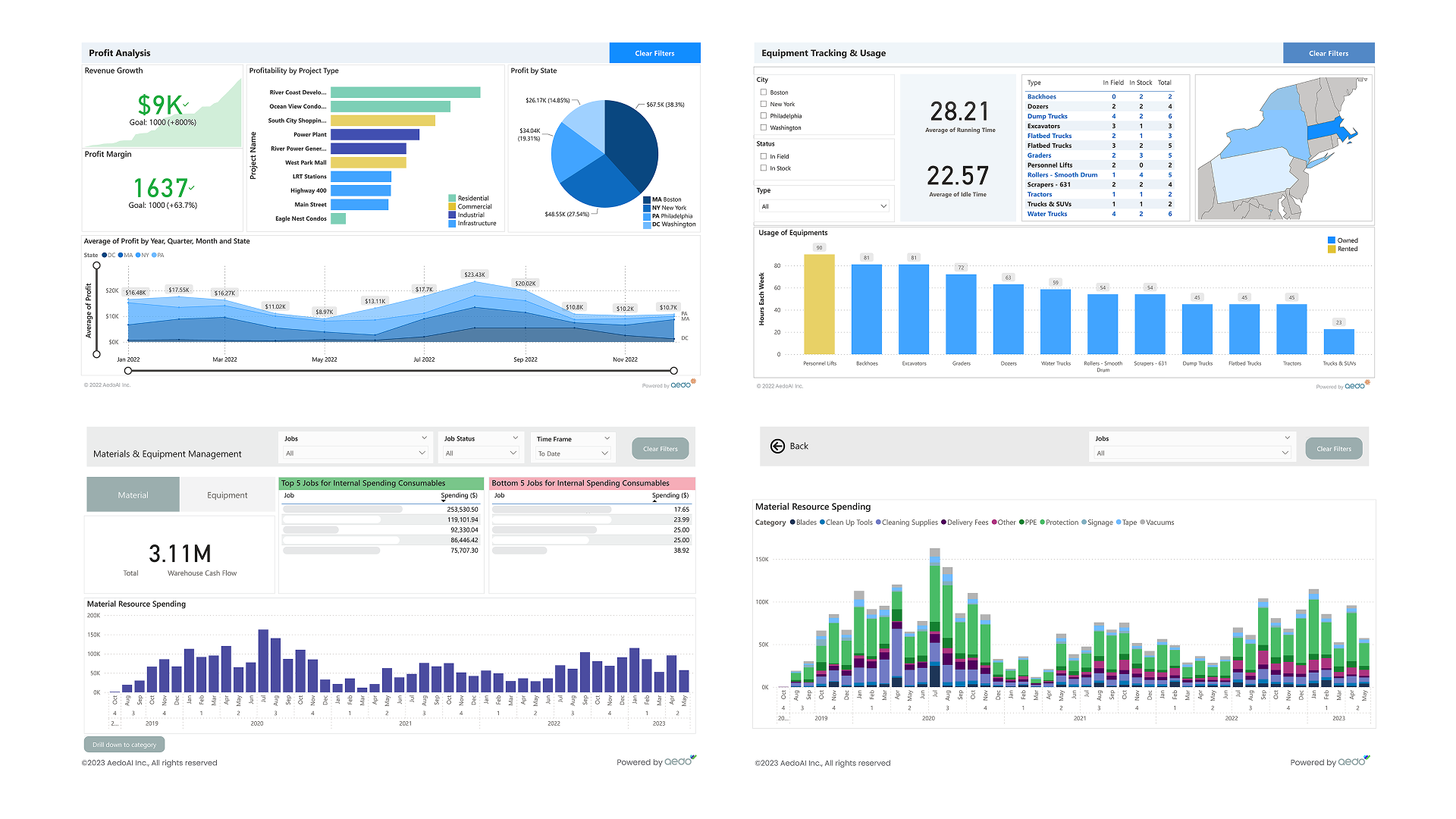Click the date range slider's right handle
Screen dimensions: 1456x819
673,371
